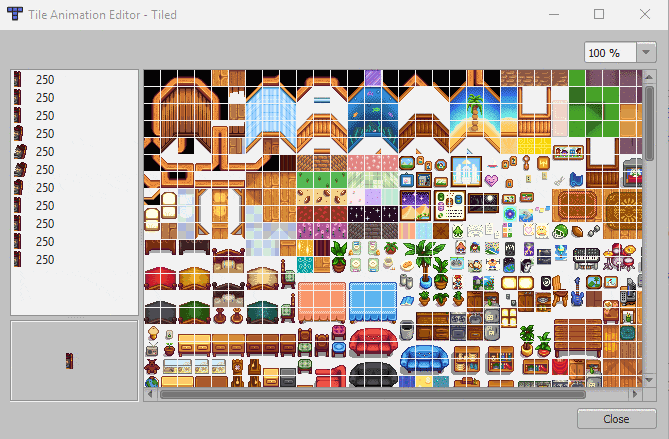Select the grandfather clock with purple face
This screenshot has height=439, width=669.
pyautogui.click(x=237, y=372)
